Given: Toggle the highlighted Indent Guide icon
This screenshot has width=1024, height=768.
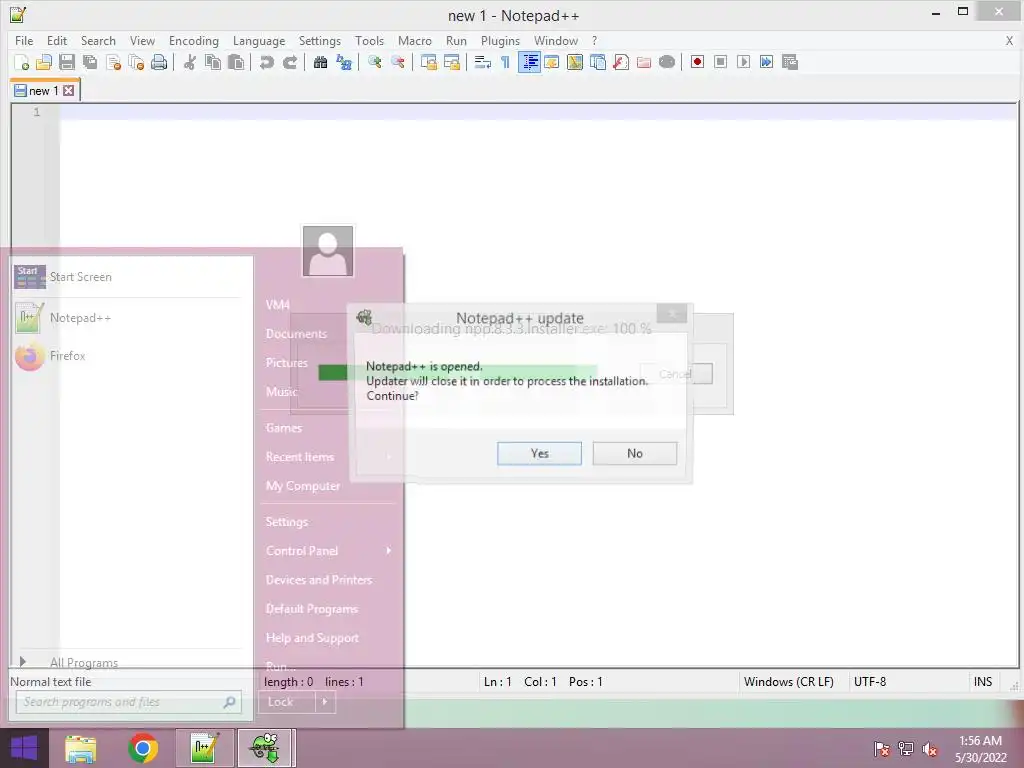Looking at the screenshot, I should 529,62.
